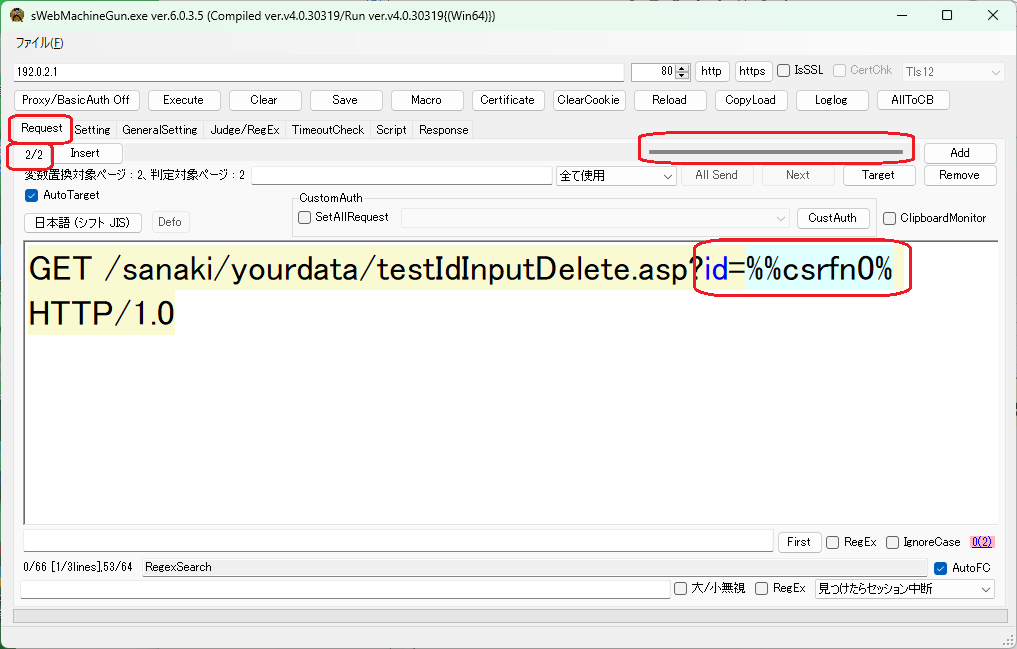Click the Clear button
The image size is (1017, 649).
point(264,100)
